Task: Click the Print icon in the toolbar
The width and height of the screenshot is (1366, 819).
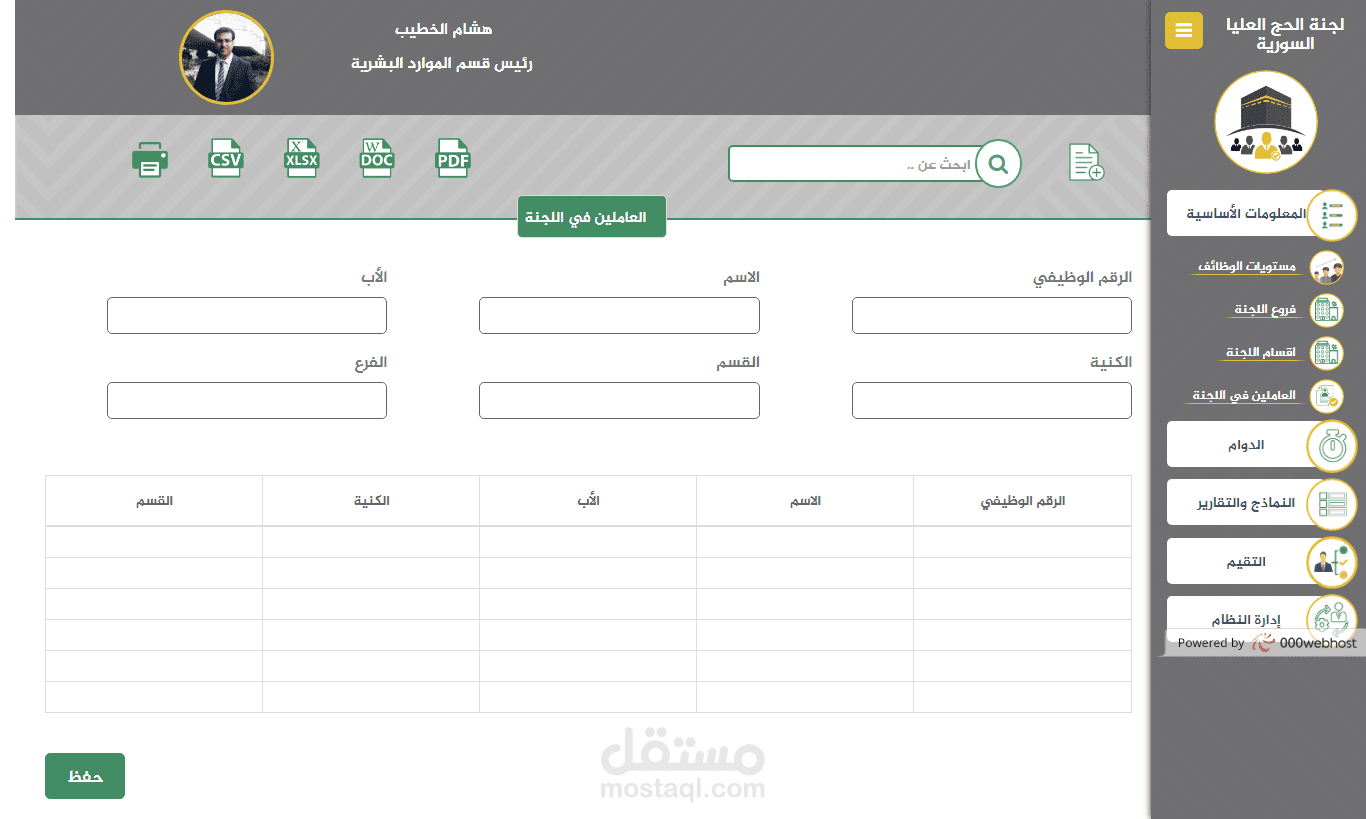Action: (150, 158)
